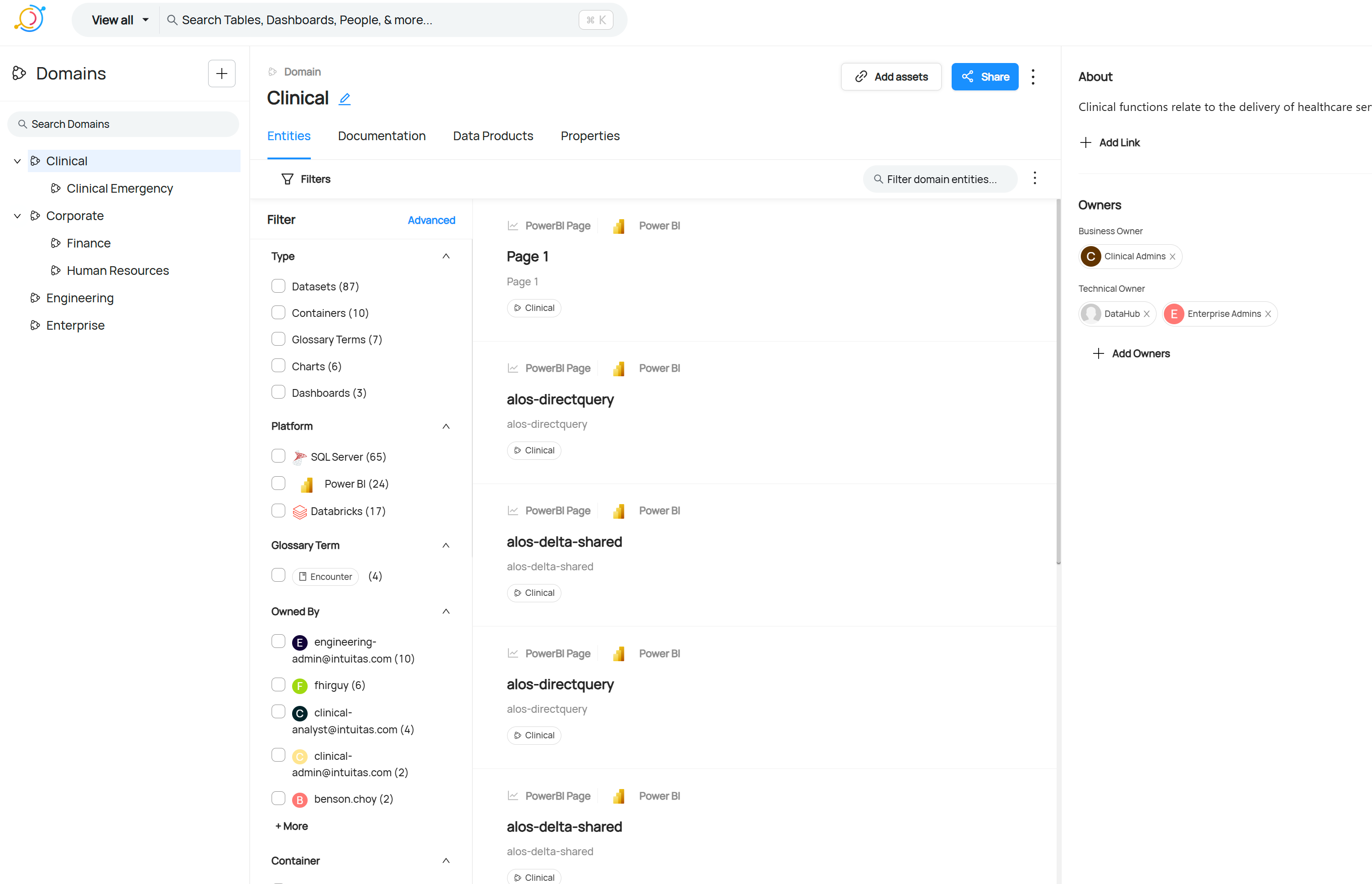Screen dimensions: 1372x884
Task: Collapse the Platform filter section
Action: [x=446, y=426]
